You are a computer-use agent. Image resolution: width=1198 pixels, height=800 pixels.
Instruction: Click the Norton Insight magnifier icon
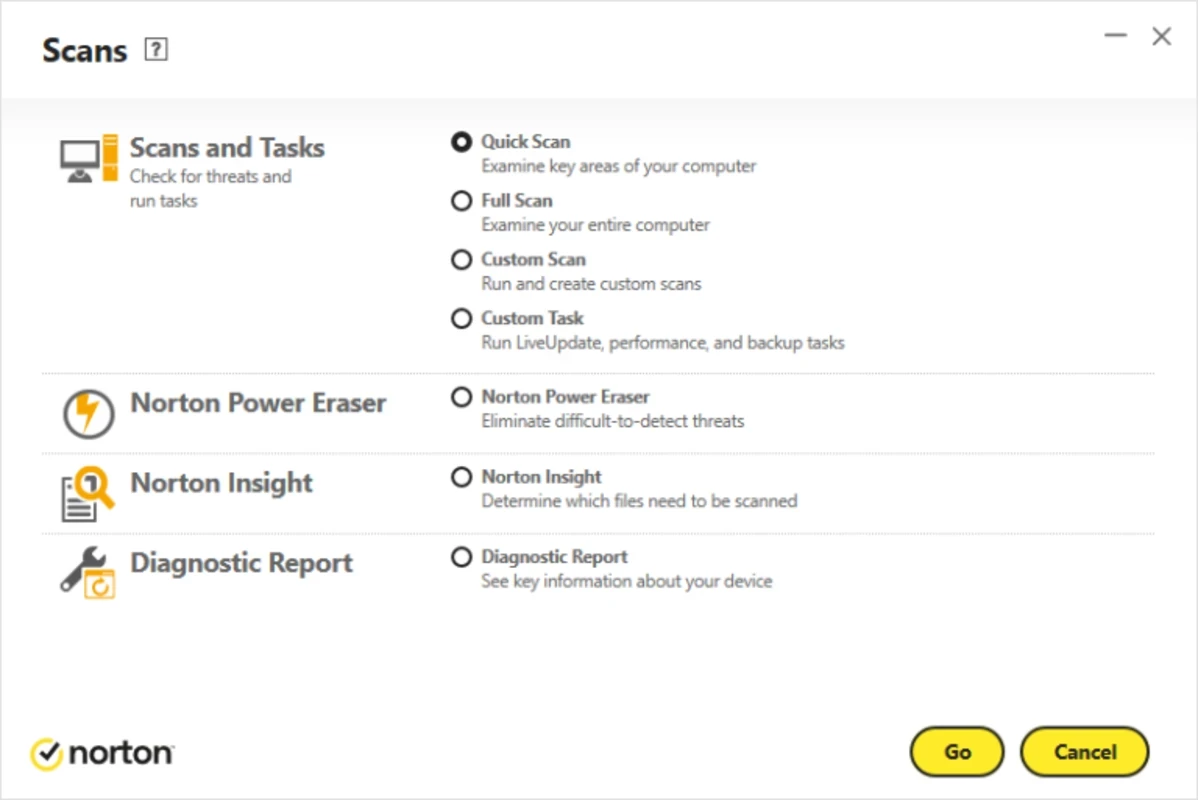click(88, 493)
